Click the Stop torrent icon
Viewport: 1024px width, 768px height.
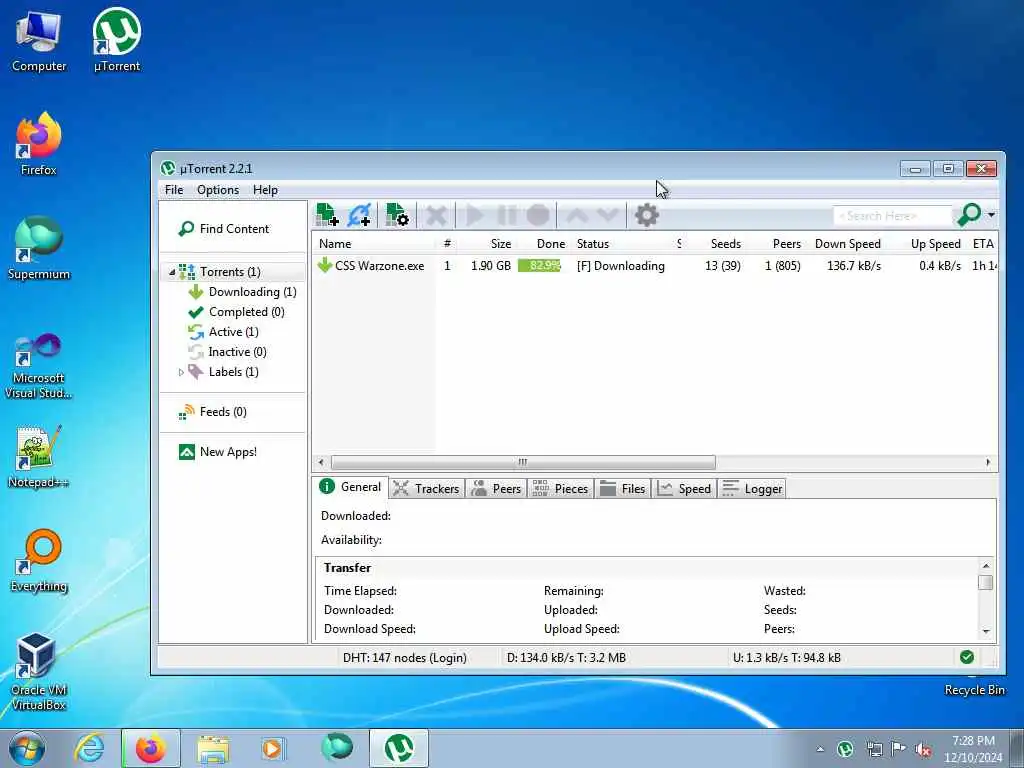coord(538,215)
